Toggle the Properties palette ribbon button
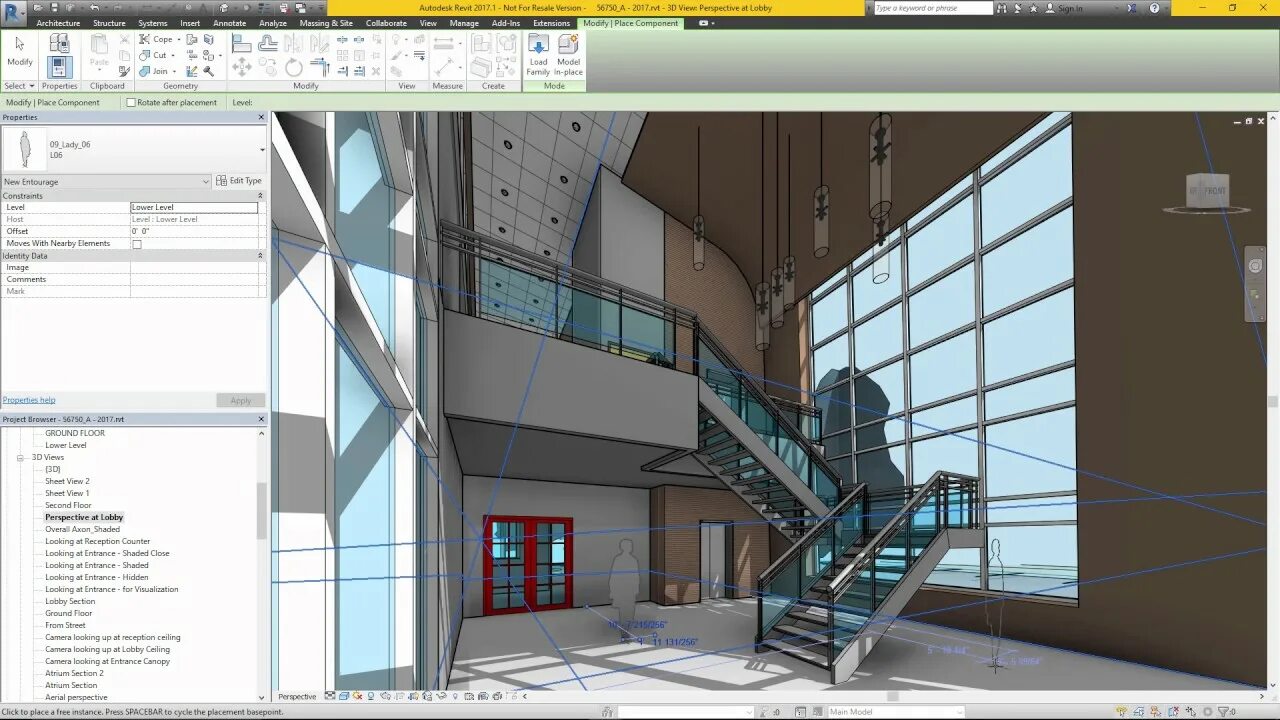This screenshot has height=720, width=1280. pos(59,67)
